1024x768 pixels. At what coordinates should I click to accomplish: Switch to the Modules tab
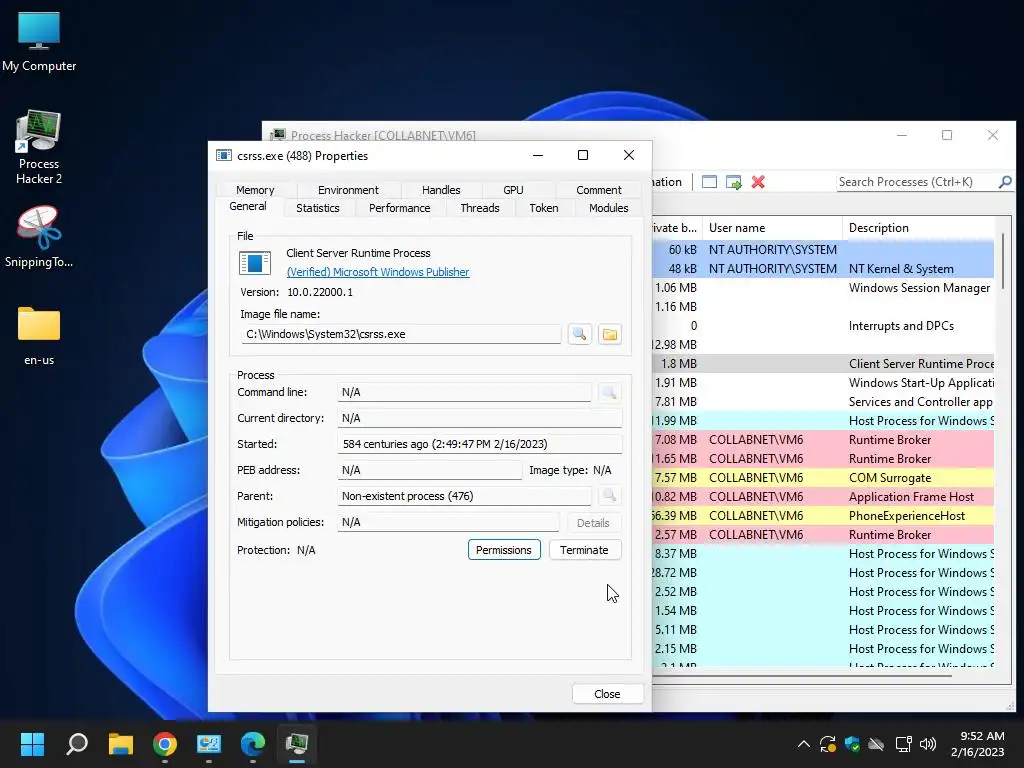(609, 208)
